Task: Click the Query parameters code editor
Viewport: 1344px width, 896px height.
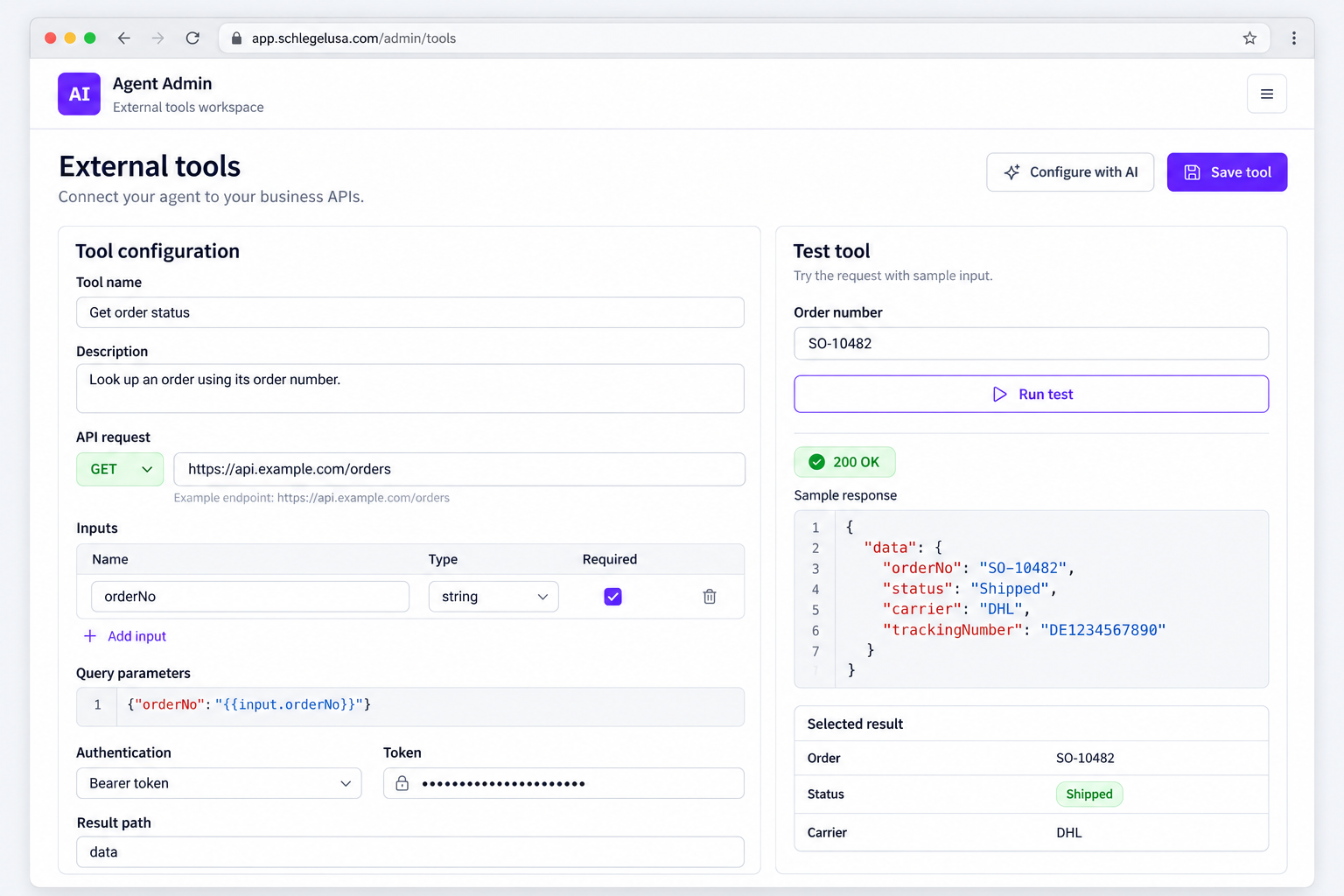Action: [410, 707]
